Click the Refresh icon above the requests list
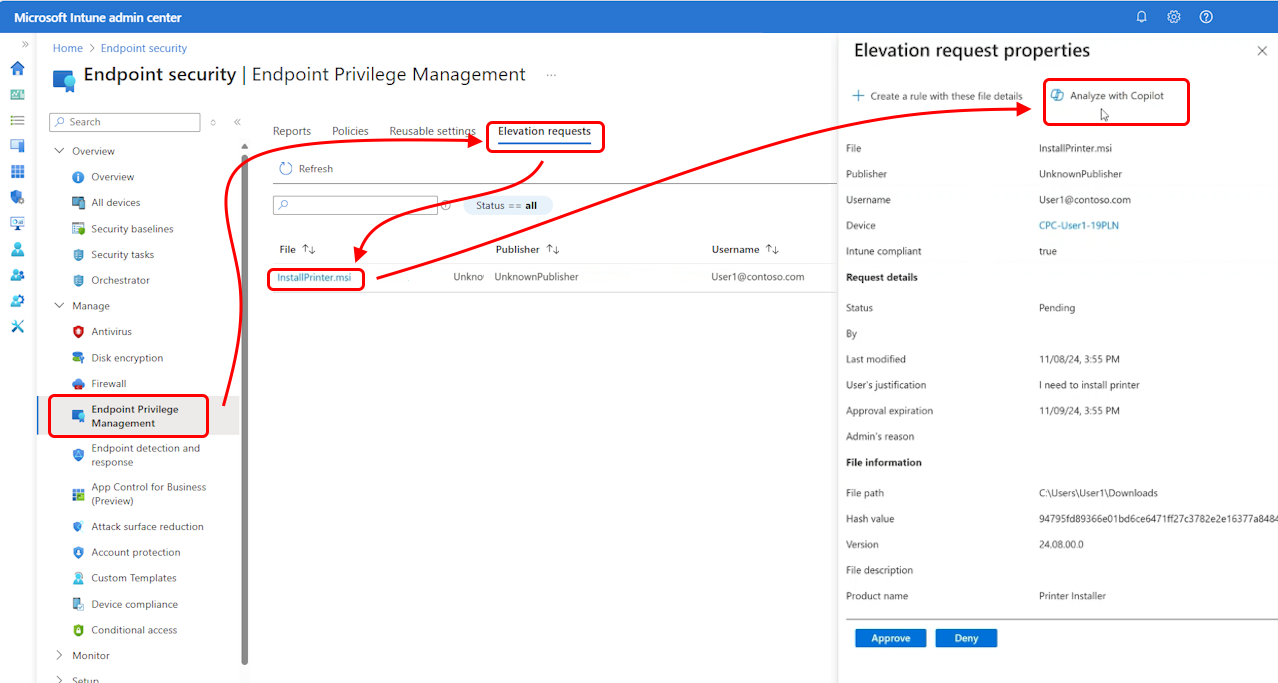The width and height of the screenshot is (1278, 683). point(286,169)
